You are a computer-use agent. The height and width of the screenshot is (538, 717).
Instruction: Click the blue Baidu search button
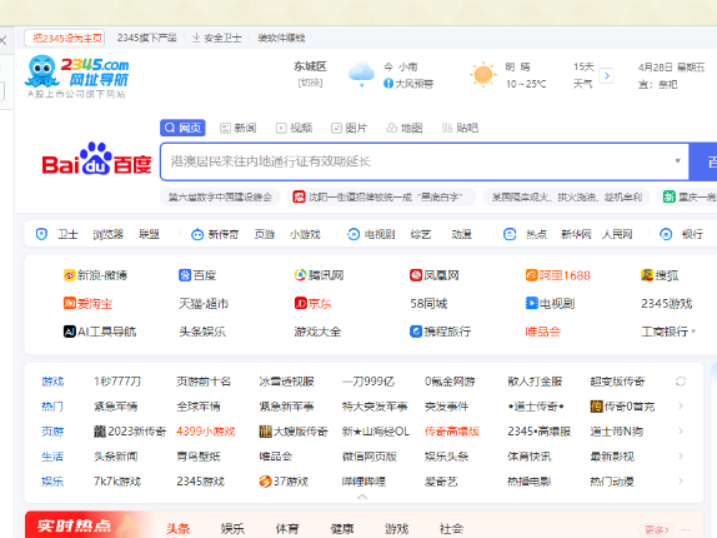click(x=703, y=161)
